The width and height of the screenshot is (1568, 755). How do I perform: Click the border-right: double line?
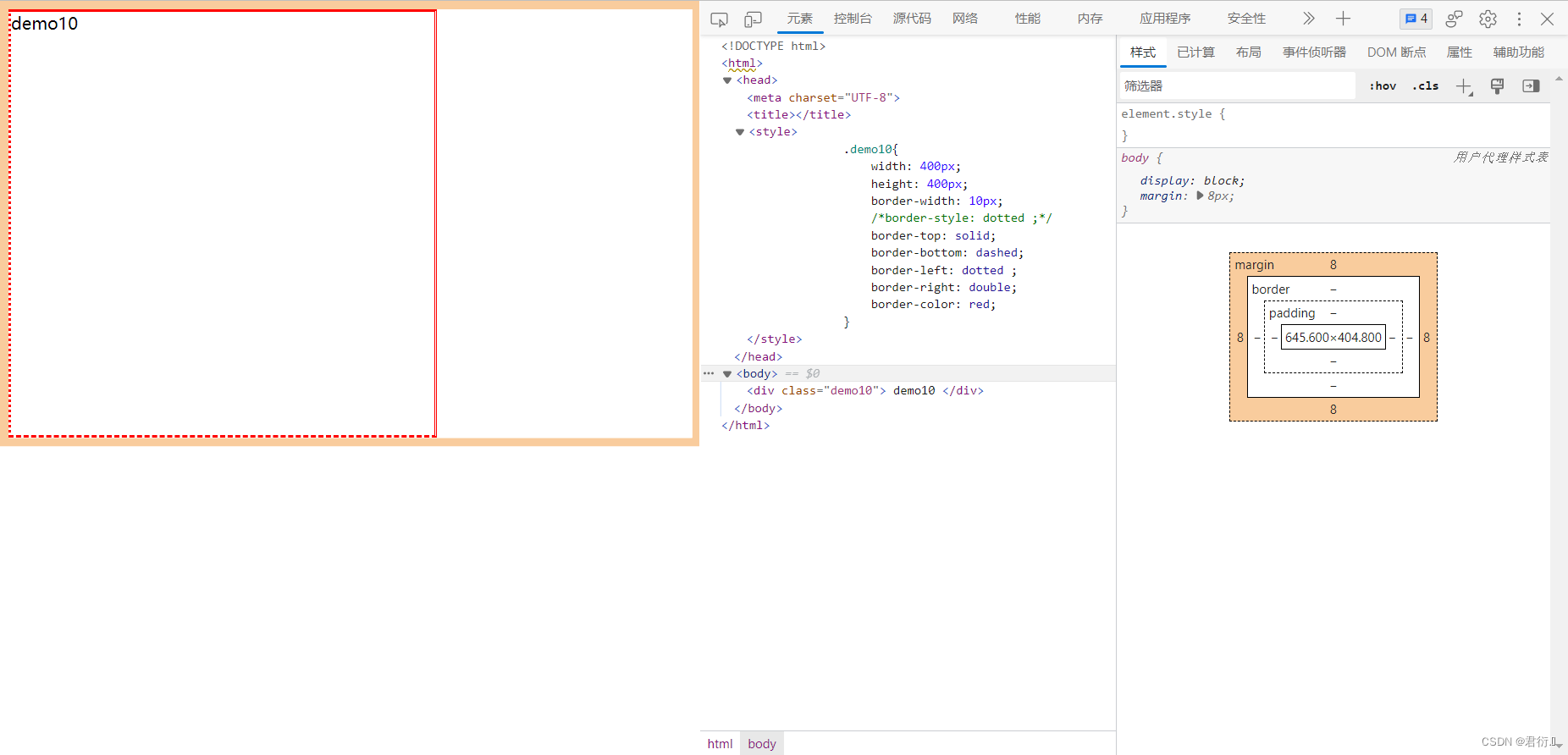tap(944, 288)
